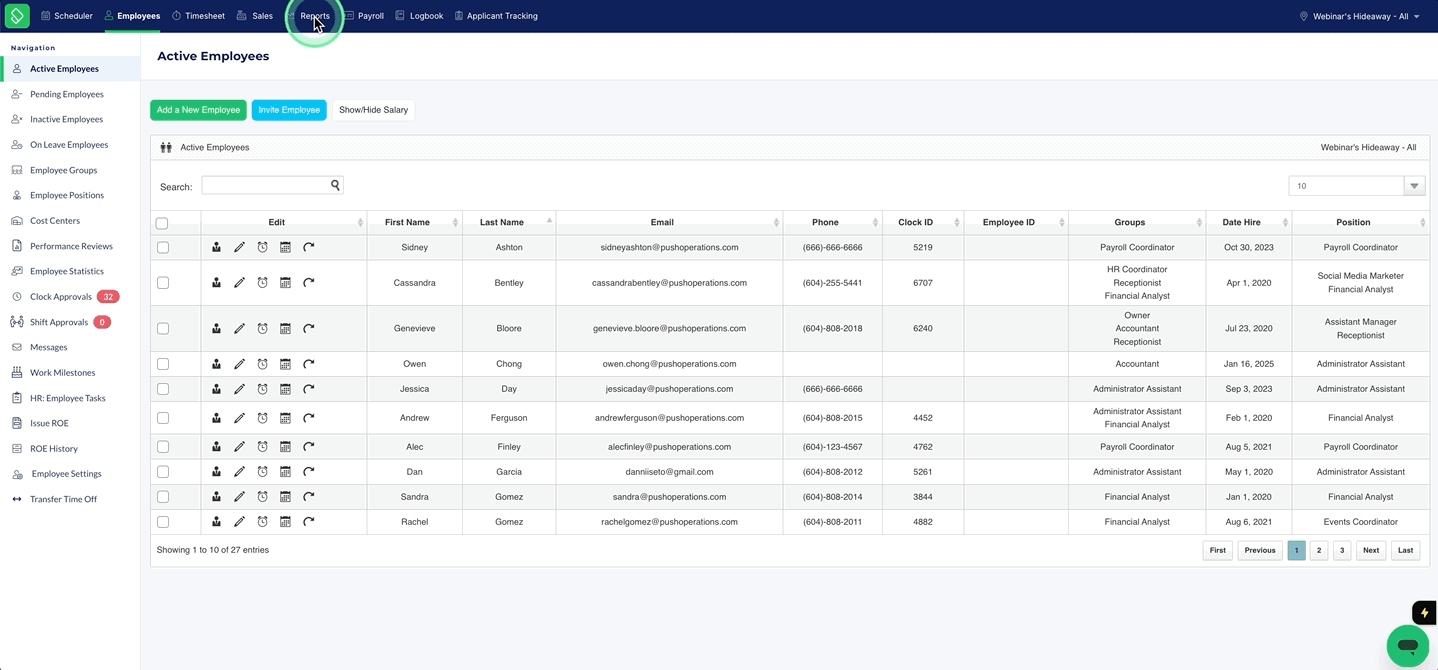Screen dimensions: 1438x670
Task: Open Pending Employees in sidebar
Action: coord(67,94)
